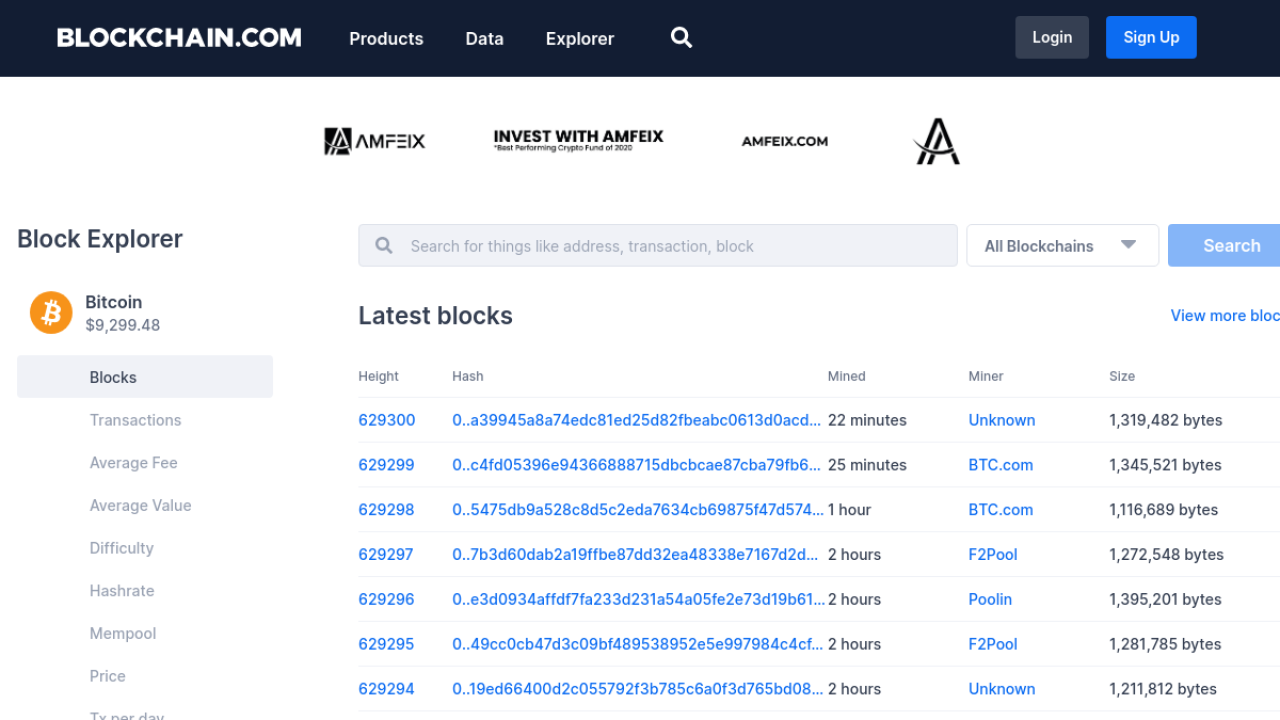Select Transactions in the sidebar

[x=136, y=420]
